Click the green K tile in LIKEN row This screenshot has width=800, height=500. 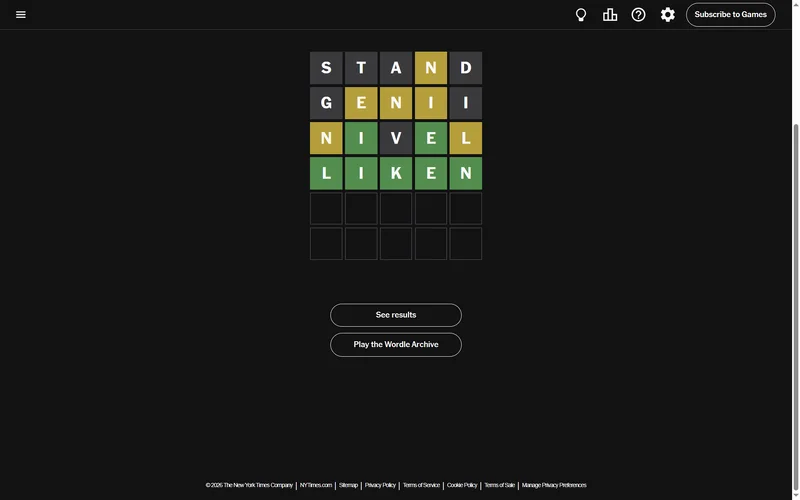click(x=396, y=173)
